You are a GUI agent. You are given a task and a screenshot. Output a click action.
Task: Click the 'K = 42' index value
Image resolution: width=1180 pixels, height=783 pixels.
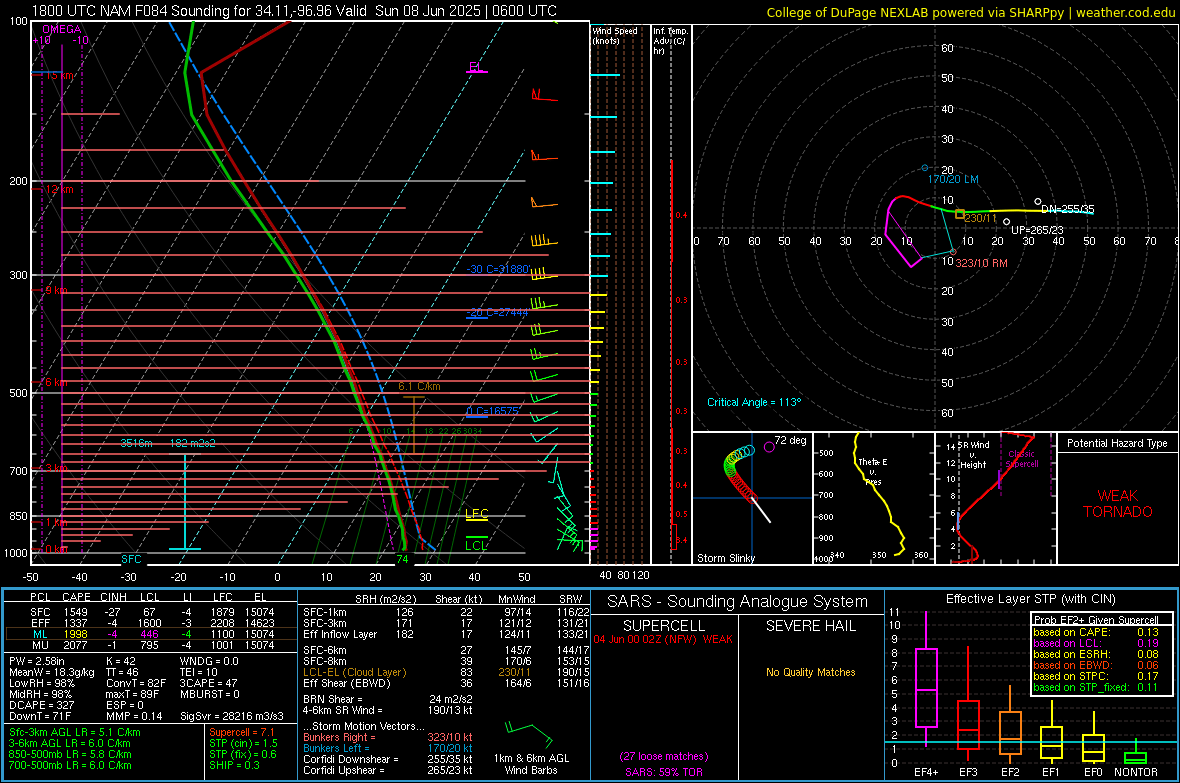(x=120, y=661)
